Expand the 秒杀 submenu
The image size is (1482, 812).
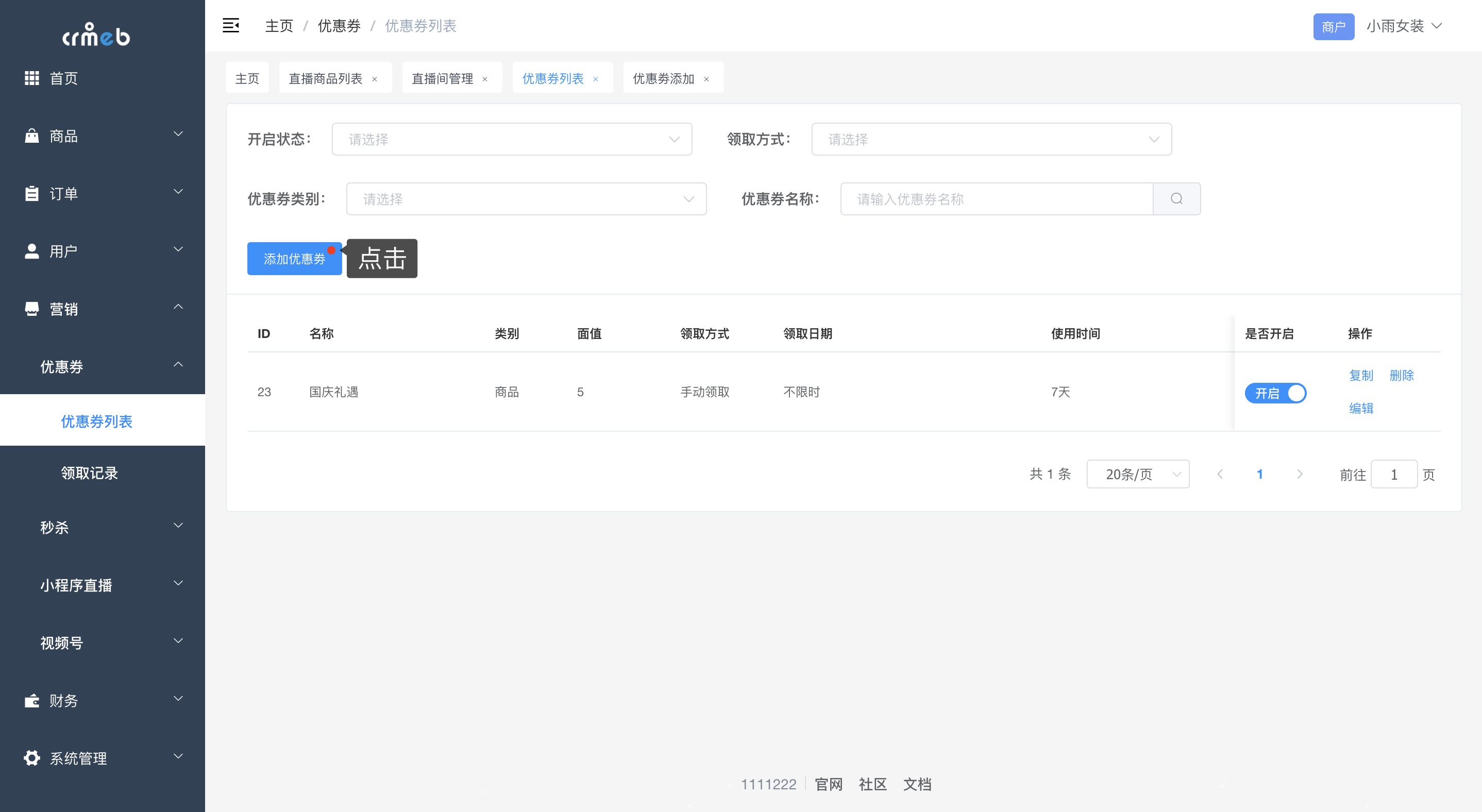103,528
